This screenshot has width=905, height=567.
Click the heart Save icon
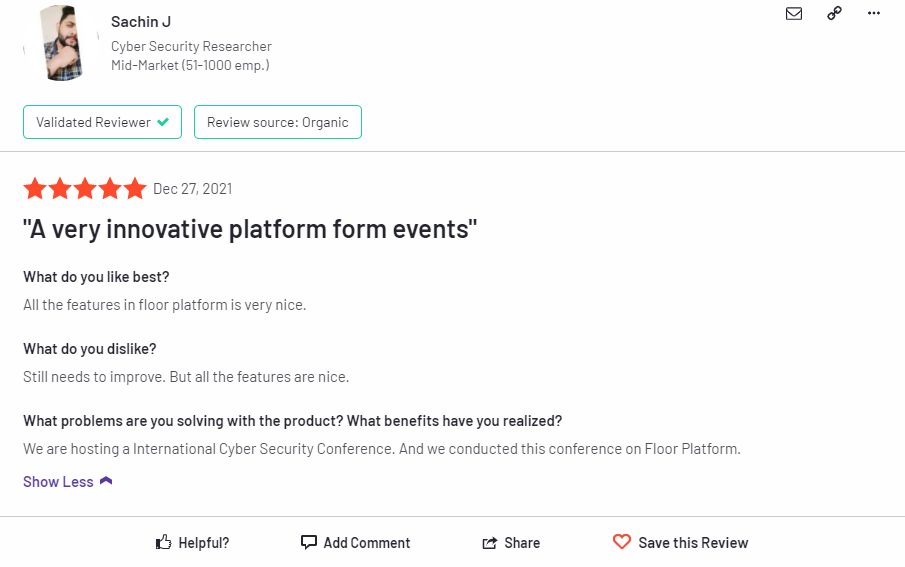[x=622, y=542]
